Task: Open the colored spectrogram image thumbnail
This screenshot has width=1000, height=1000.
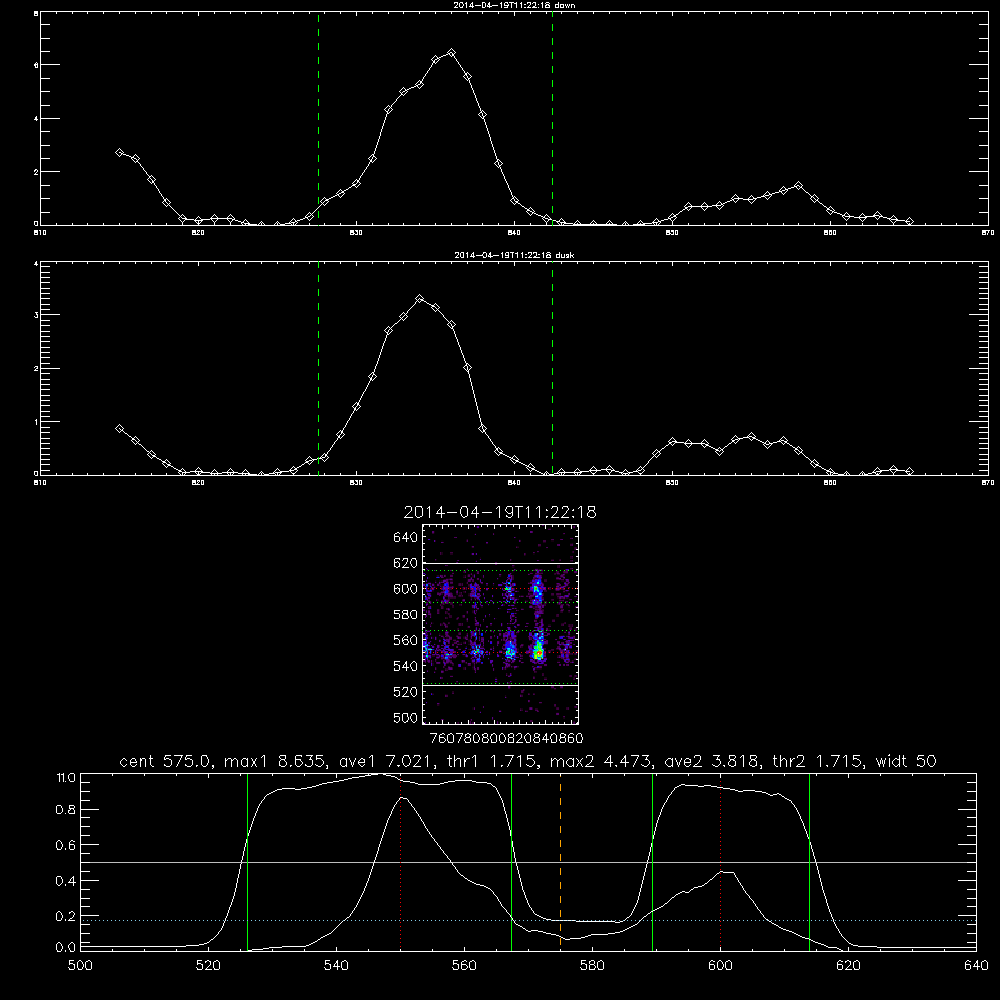Action: tap(500, 624)
